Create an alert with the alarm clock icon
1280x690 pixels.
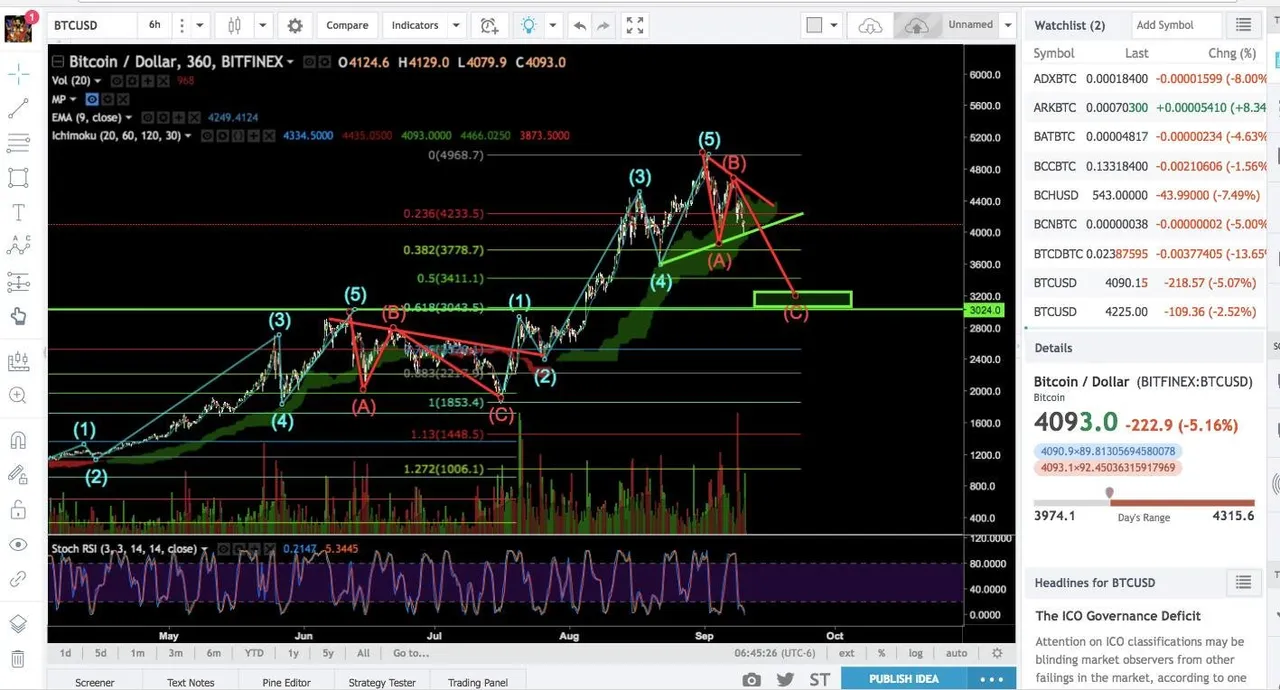489,25
